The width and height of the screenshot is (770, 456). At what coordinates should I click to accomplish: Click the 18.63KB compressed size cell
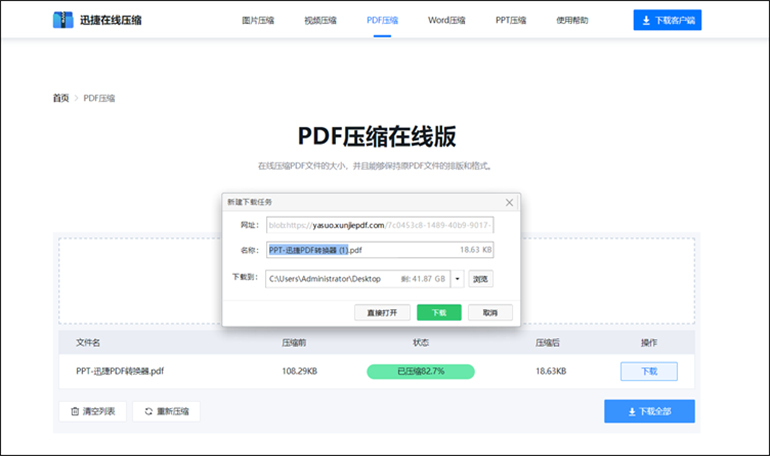click(550, 371)
